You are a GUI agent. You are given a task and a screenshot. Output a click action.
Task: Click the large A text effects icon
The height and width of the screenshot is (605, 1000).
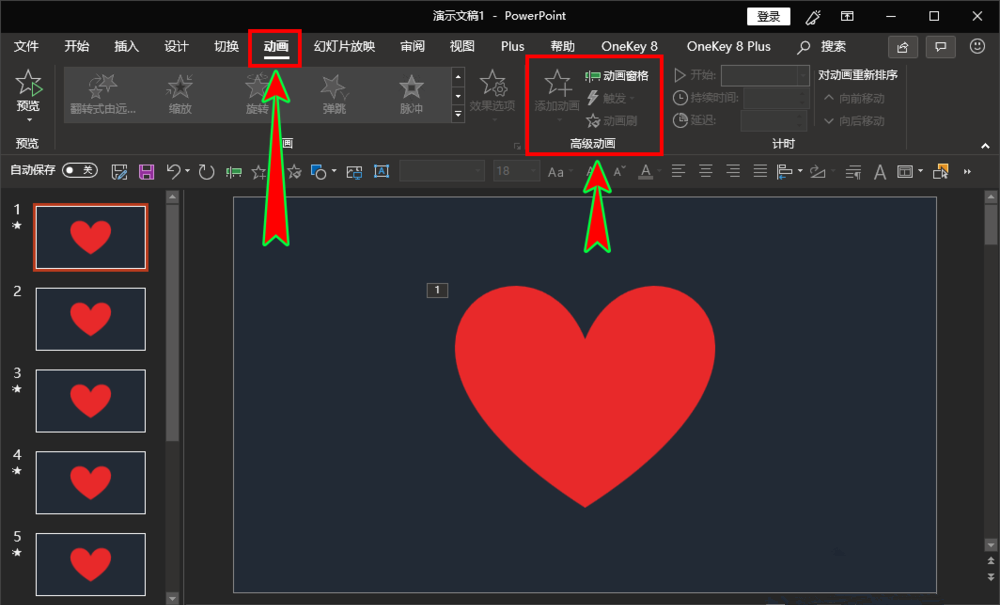pyautogui.click(x=880, y=171)
